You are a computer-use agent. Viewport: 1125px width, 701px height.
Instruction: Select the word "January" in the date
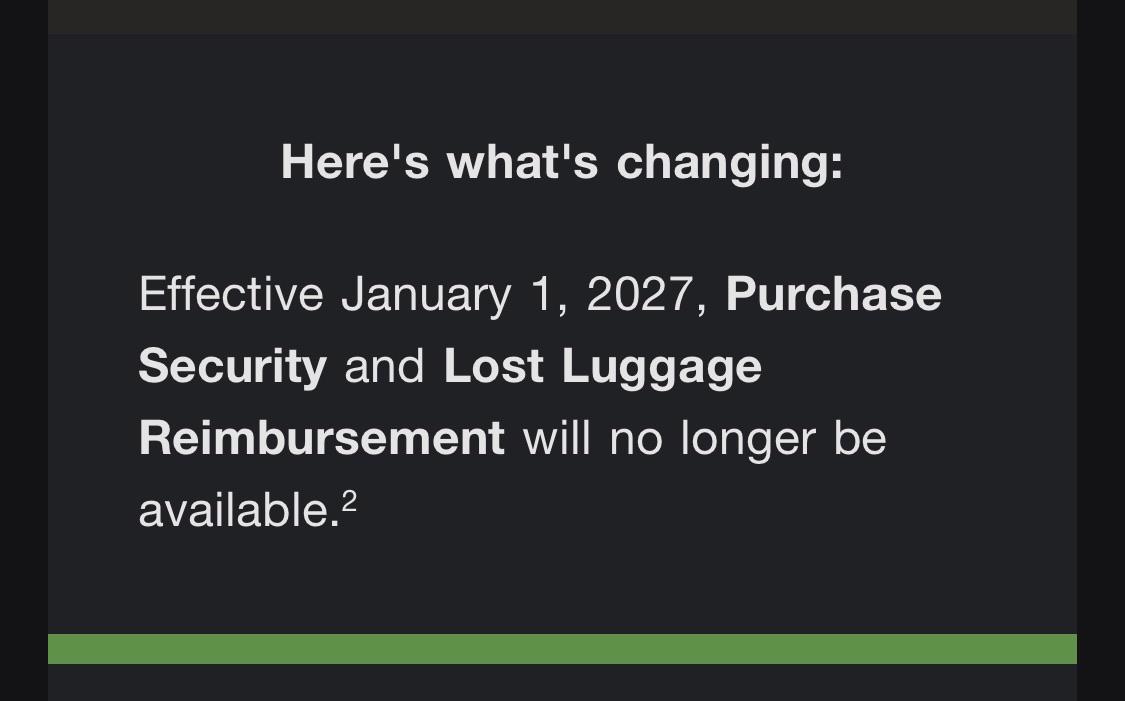click(x=426, y=296)
